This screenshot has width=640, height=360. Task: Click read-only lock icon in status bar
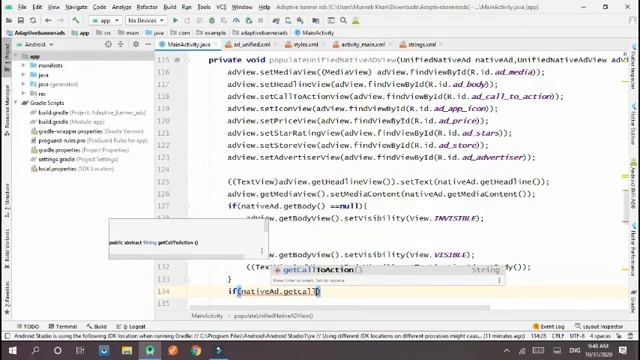pyautogui.click(x=619, y=336)
